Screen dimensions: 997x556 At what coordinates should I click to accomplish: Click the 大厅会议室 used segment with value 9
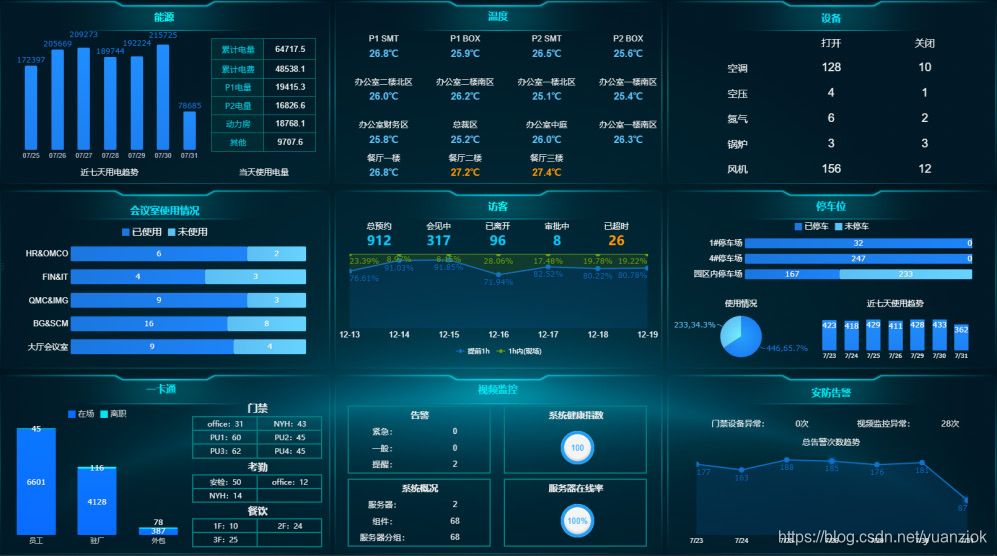point(152,347)
